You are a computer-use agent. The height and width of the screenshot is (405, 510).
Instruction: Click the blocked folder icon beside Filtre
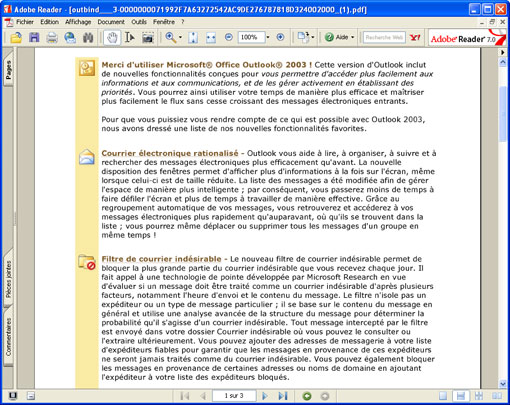87,262
